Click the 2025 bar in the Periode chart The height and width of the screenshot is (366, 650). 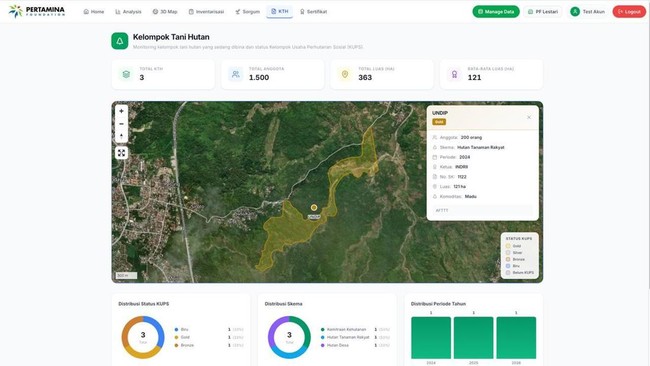point(473,338)
